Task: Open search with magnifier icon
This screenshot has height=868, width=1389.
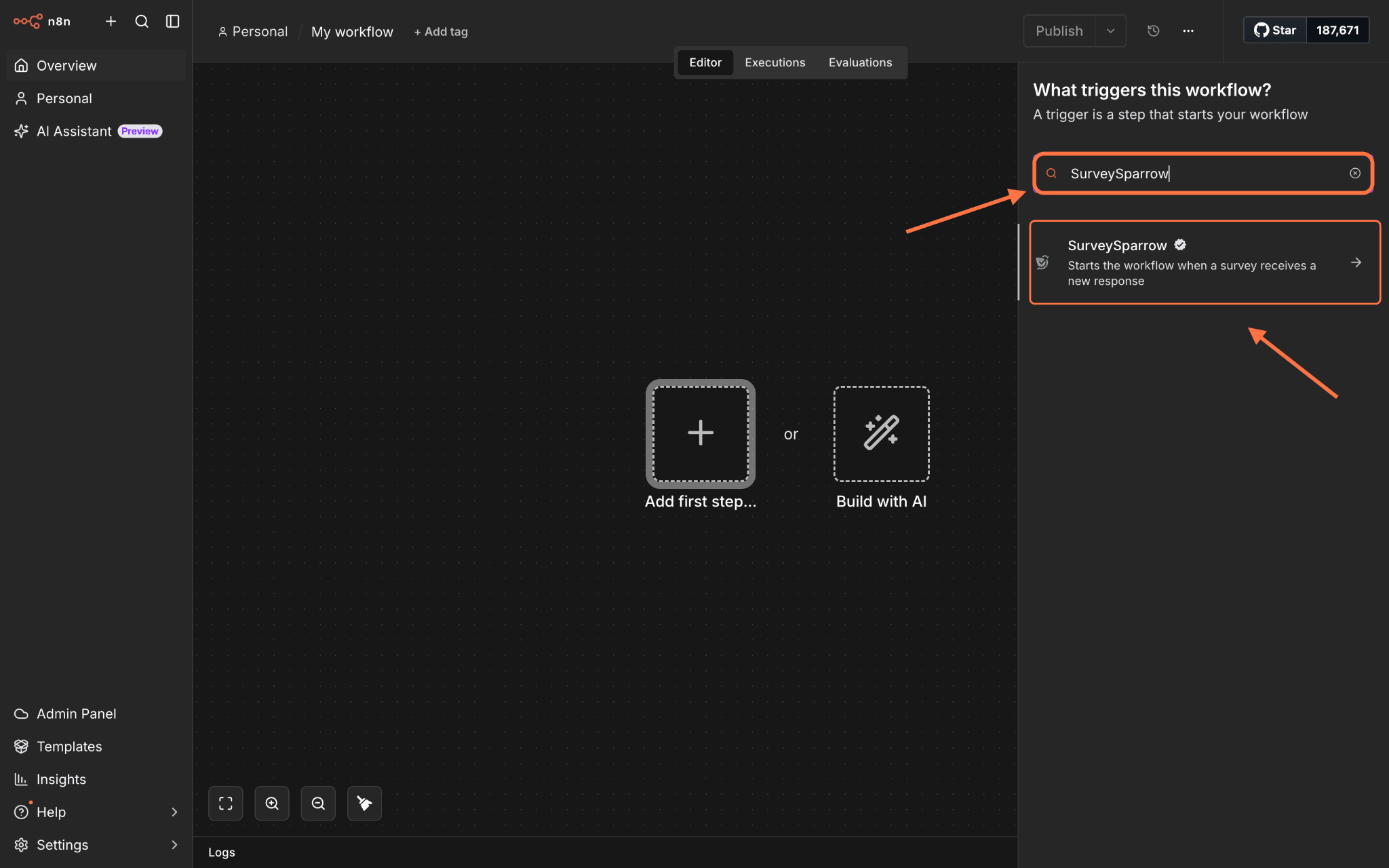Action: 142,22
